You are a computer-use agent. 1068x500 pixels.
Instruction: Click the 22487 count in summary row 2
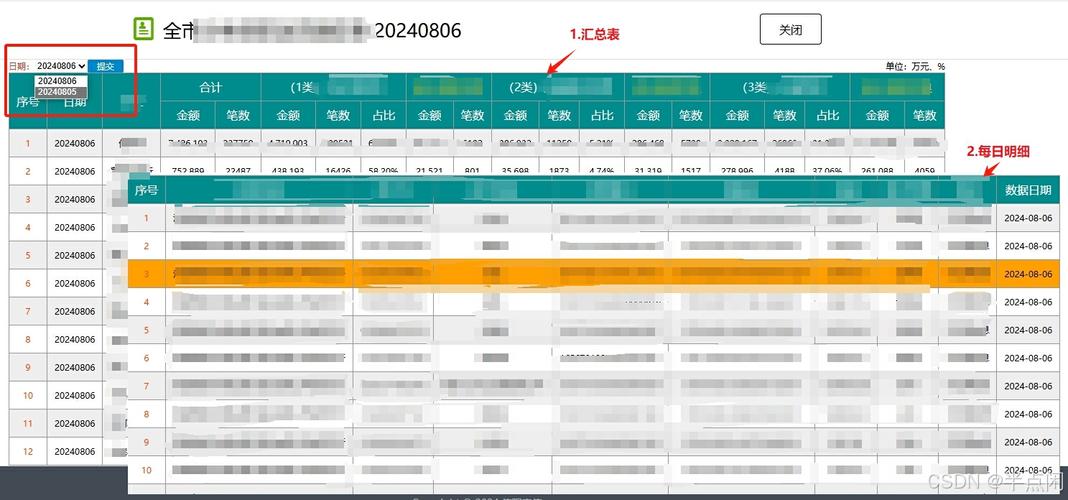tap(238, 171)
